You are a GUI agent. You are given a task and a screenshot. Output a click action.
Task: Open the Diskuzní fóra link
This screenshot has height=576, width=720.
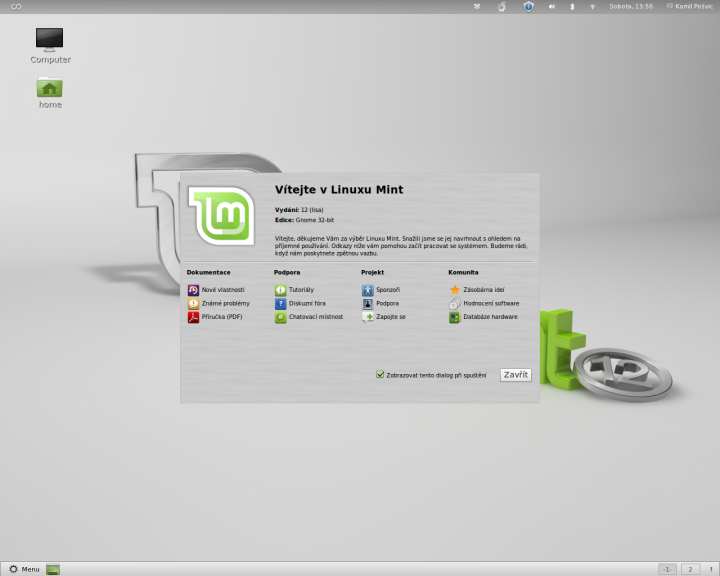pyautogui.click(x=307, y=304)
